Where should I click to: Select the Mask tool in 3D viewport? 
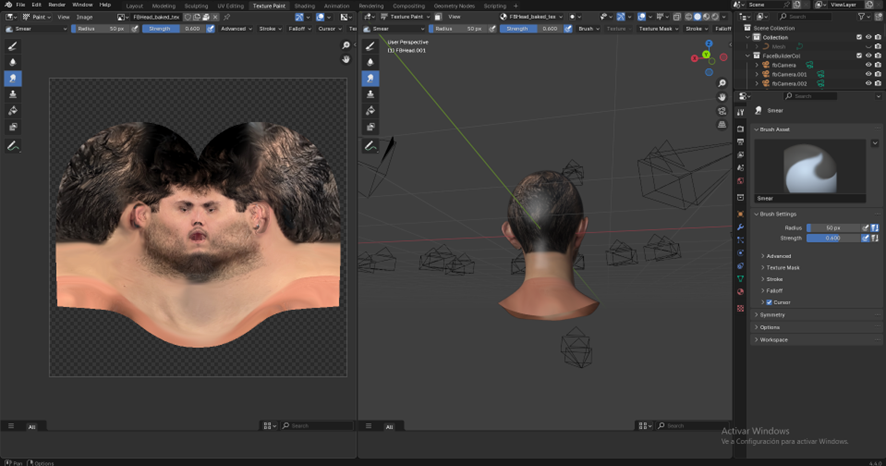pyautogui.click(x=371, y=127)
